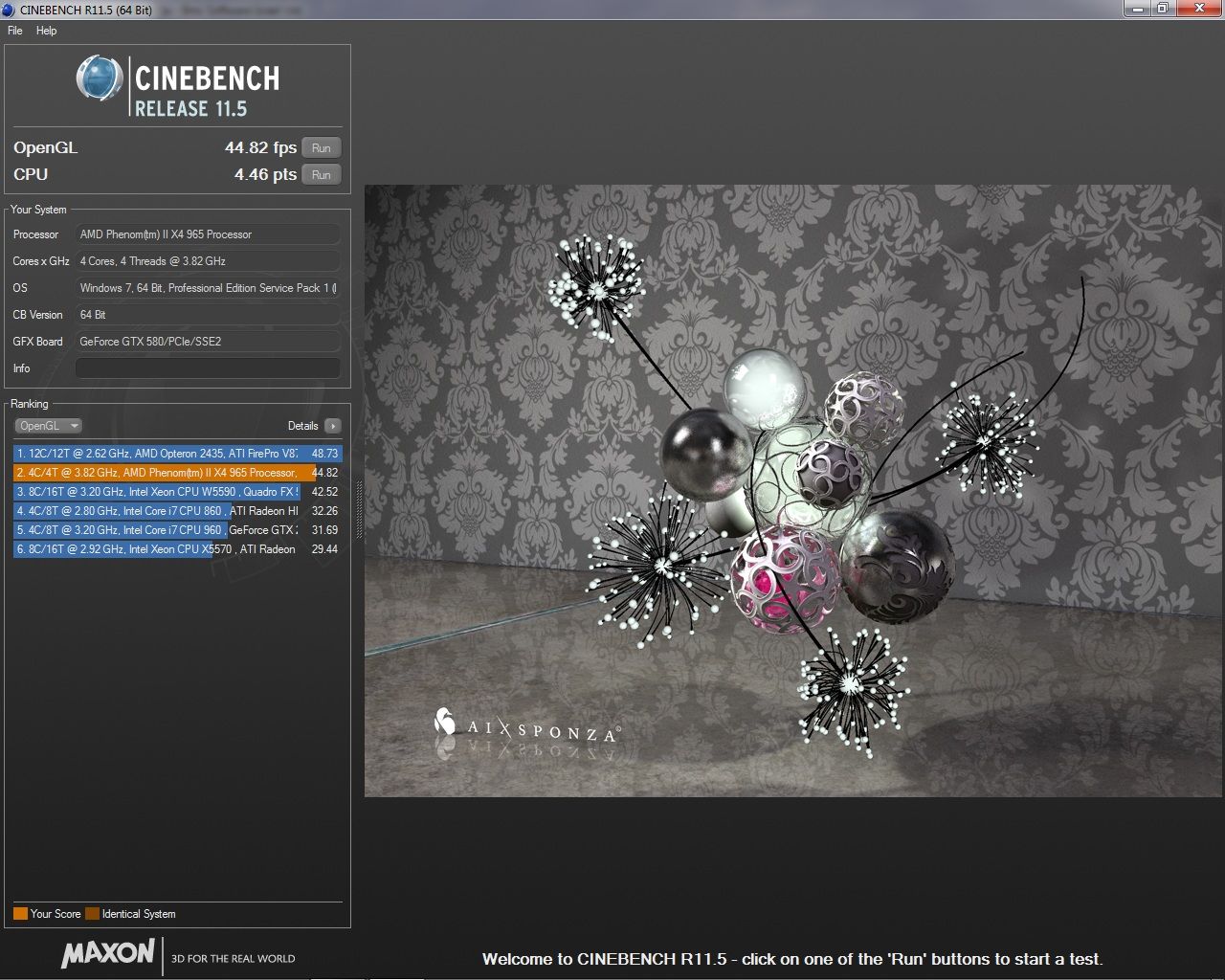Open the Help menu
The height and width of the screenshot is (980, 1225).
click(46, 31)
